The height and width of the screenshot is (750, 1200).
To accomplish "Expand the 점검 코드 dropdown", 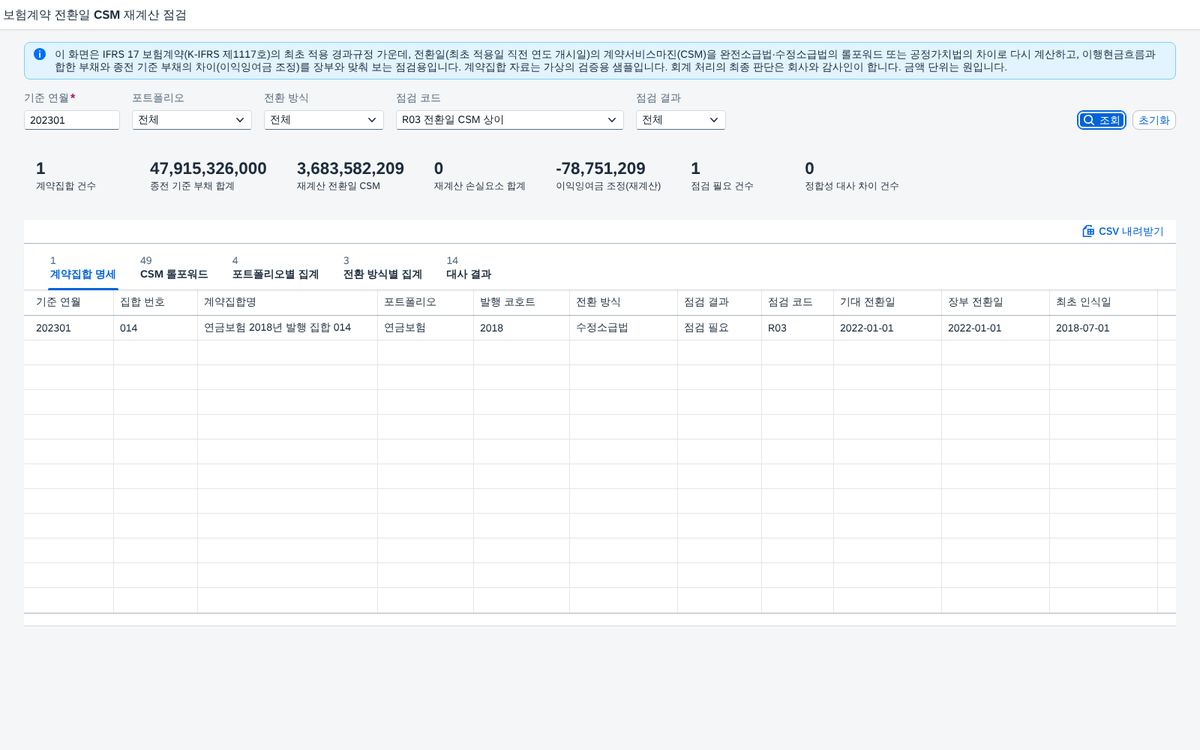I will pos(509,120).
